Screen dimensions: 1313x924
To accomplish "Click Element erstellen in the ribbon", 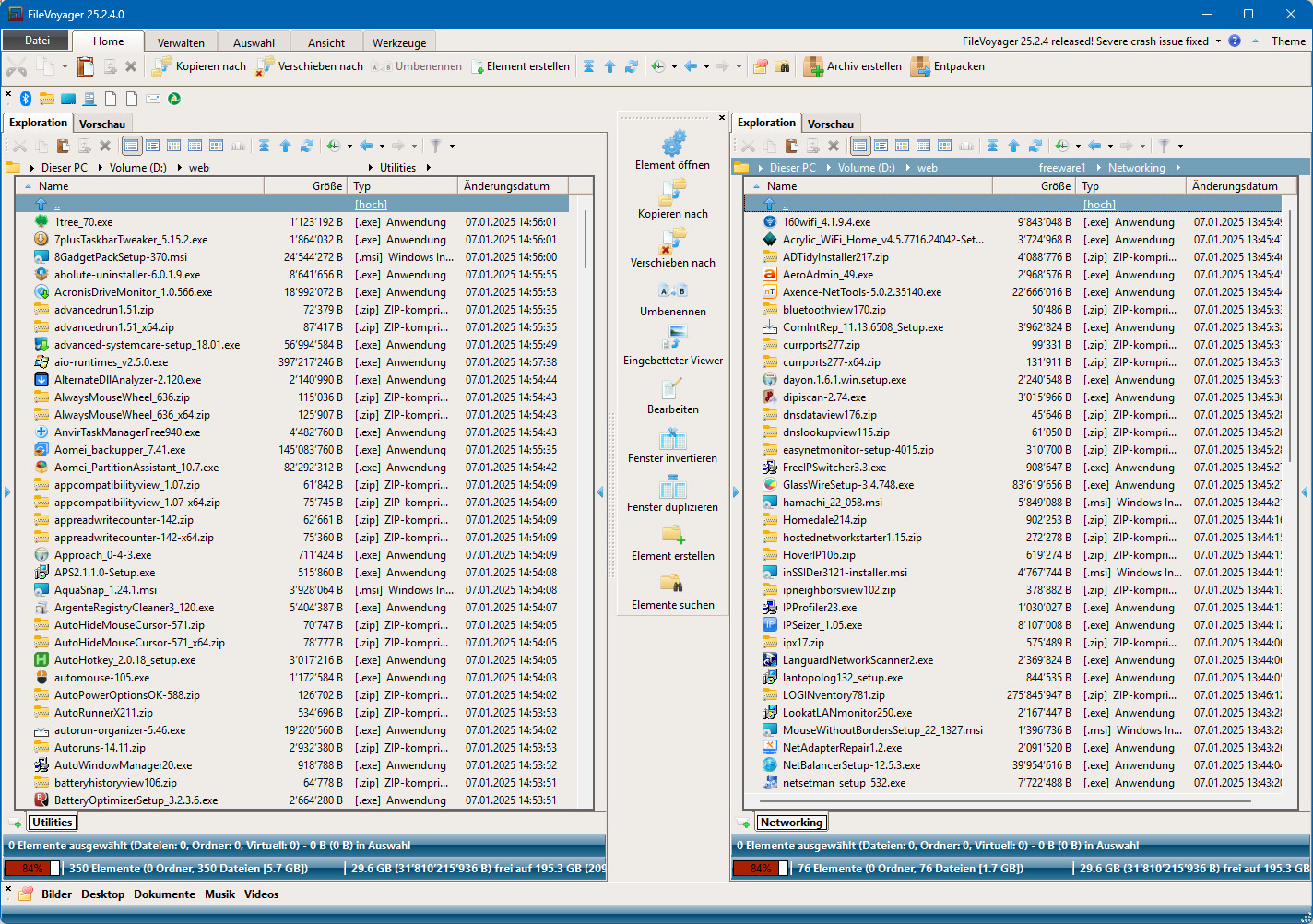I will click(x=520, y=66).
